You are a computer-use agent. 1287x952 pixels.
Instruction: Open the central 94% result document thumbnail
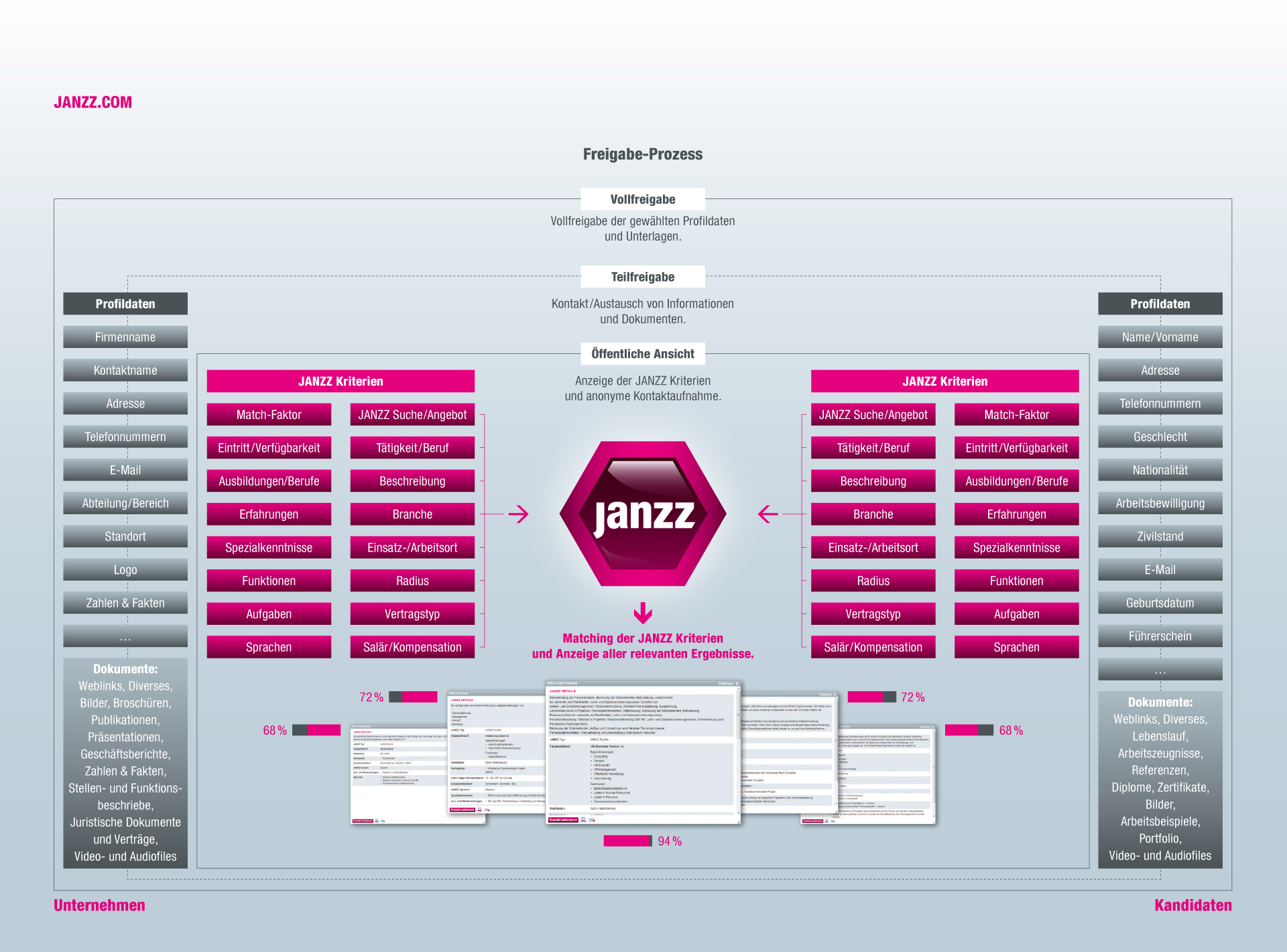click(x=642, y=752)
